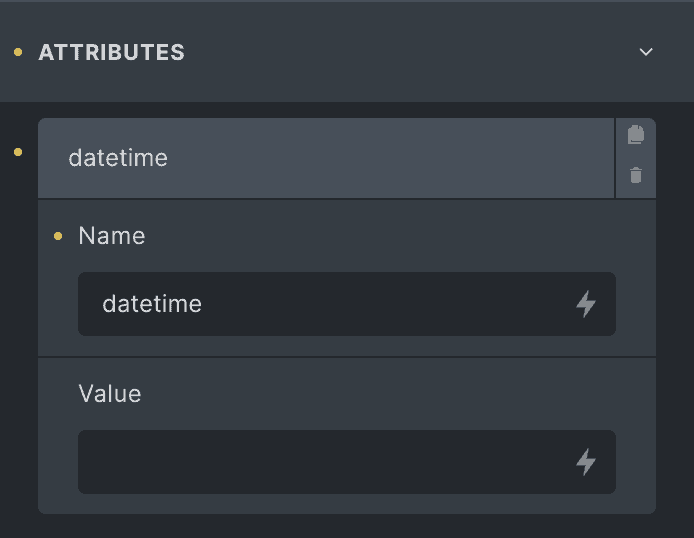Viewport: 694px width, 538px height.
Task: Focus the empty Value input field
Action: (347, 462)
